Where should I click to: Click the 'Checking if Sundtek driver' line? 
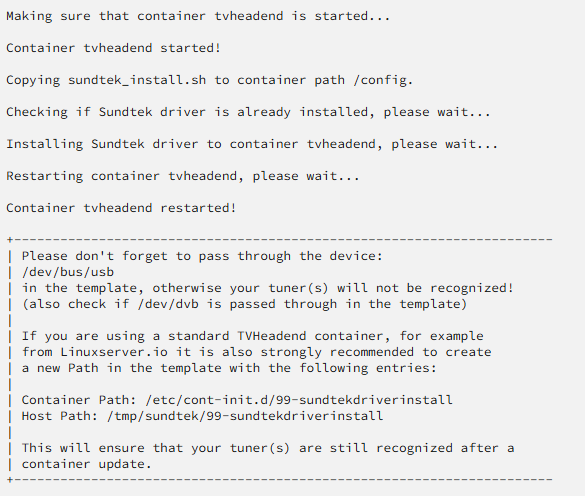(x=248, y=112)
